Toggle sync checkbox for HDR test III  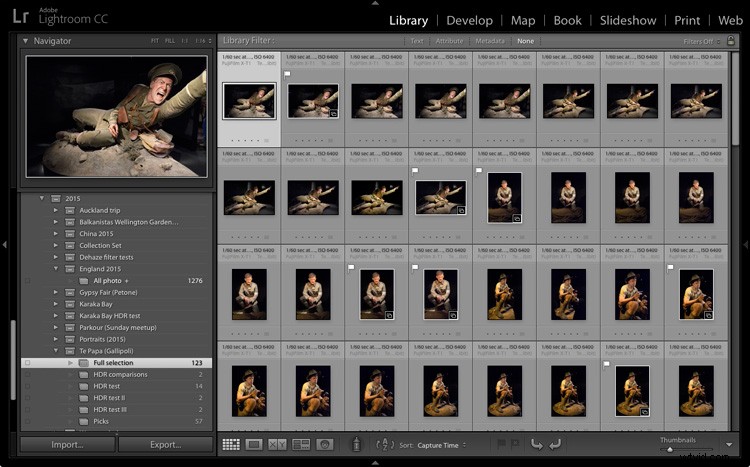point(27,410)
